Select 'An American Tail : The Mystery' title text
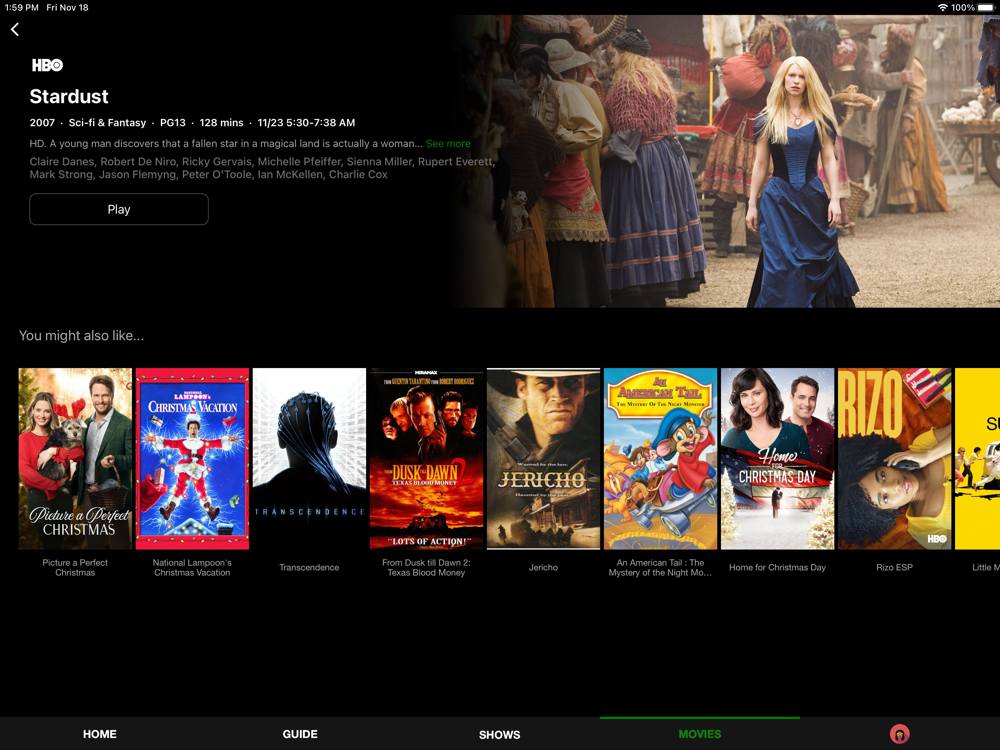Image resolution: width=1000 pixels, height=750 pixels. tap(660, 568)
